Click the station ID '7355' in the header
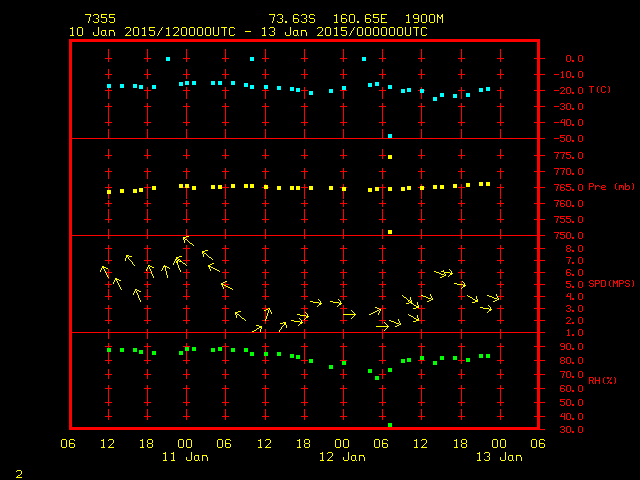The image size is (640, 480). [100, 19]
